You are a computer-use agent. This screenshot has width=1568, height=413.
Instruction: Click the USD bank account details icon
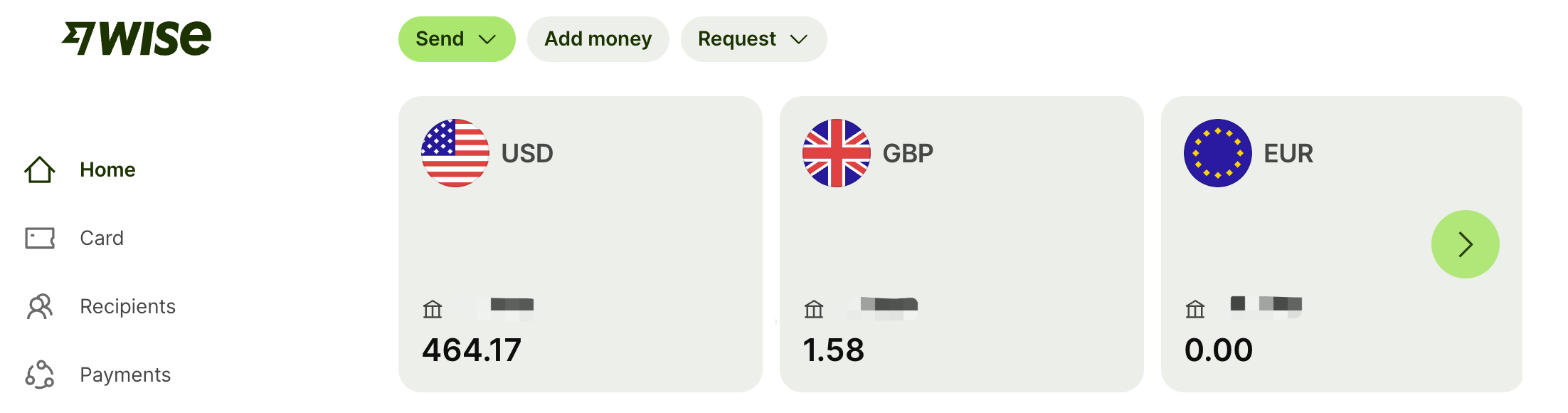[x=433, y=309]
